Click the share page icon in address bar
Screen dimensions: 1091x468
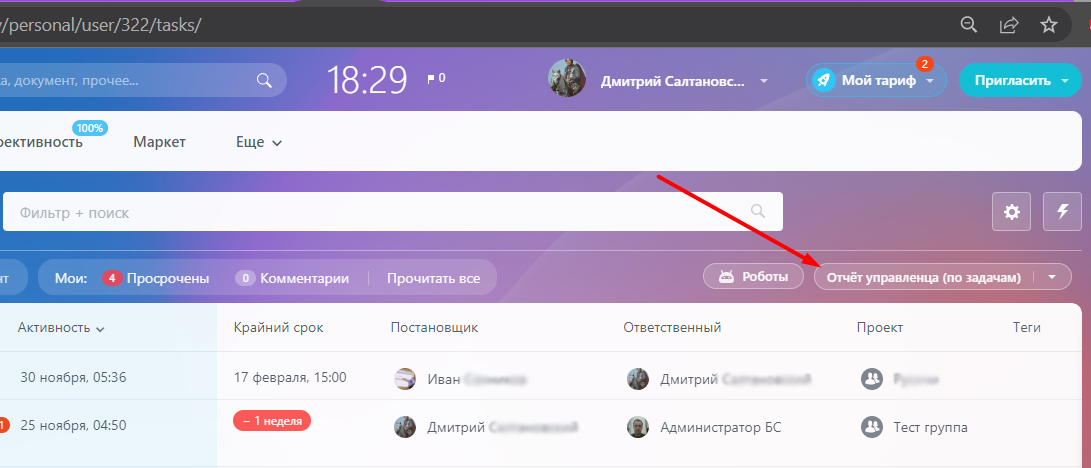[x=1008, y=24]
